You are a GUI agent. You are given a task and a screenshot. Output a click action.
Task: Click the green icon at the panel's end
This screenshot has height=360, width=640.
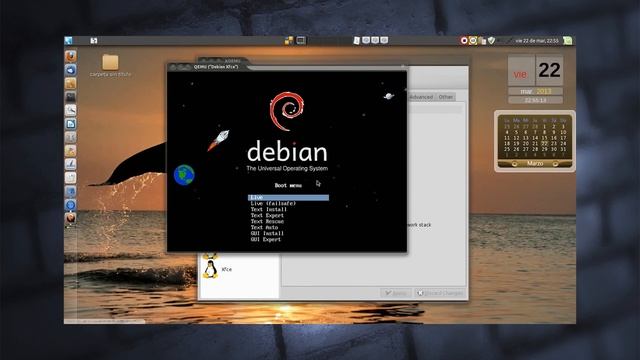click(x=567, y=40)
